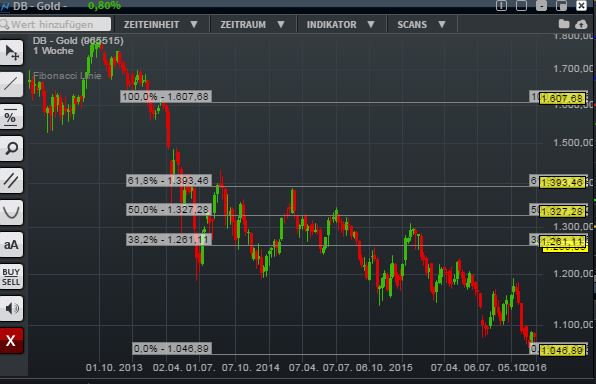
Task: Click the yellow 1.327,28 price axis marker
Action: coord(562,211)
